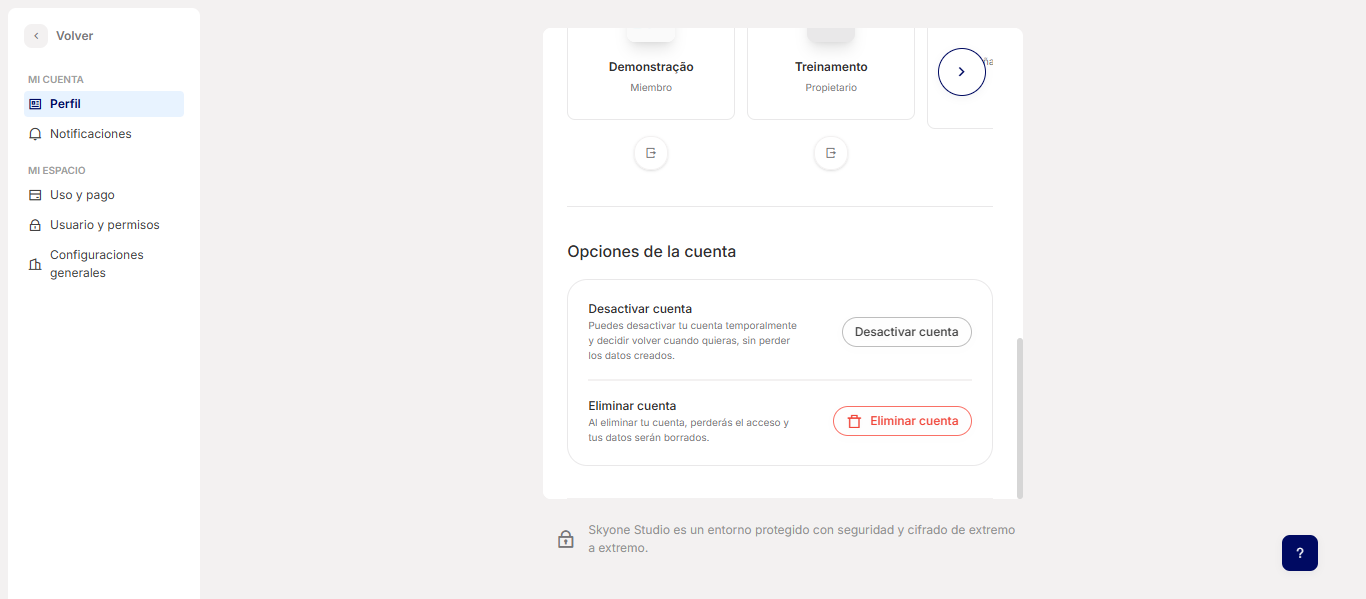This screenshot has width=1366, height=599.
Task: Show next workspaces with the right arrow
Action: pyautogui.click(x=962, y=72)
